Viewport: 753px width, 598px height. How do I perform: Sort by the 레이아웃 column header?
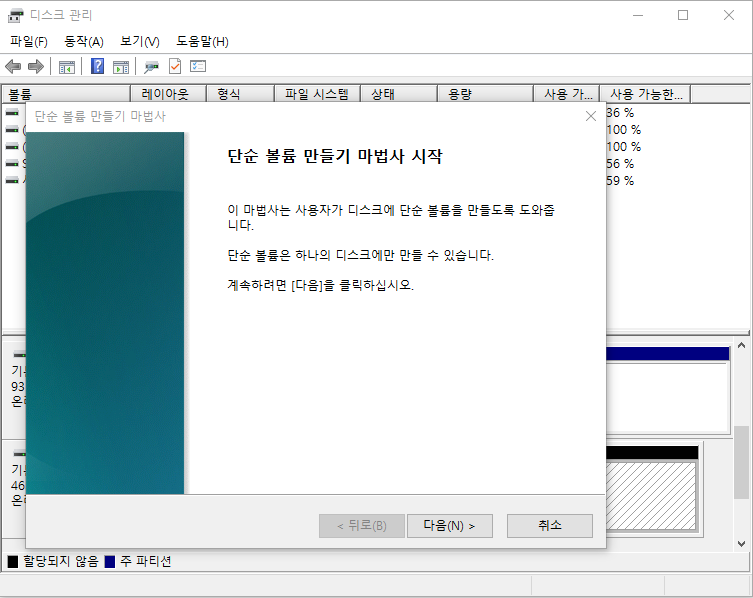pos(168,94)
